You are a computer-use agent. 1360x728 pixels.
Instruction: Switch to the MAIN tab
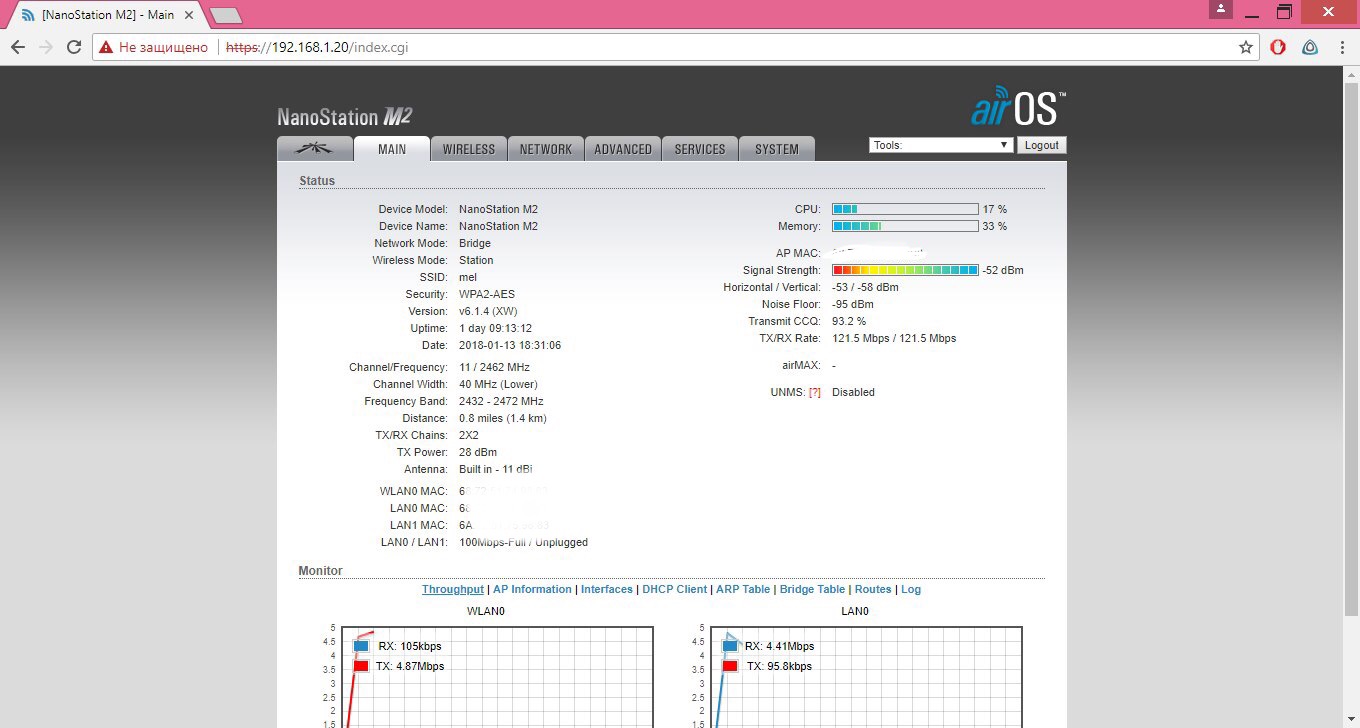point(392,149)
